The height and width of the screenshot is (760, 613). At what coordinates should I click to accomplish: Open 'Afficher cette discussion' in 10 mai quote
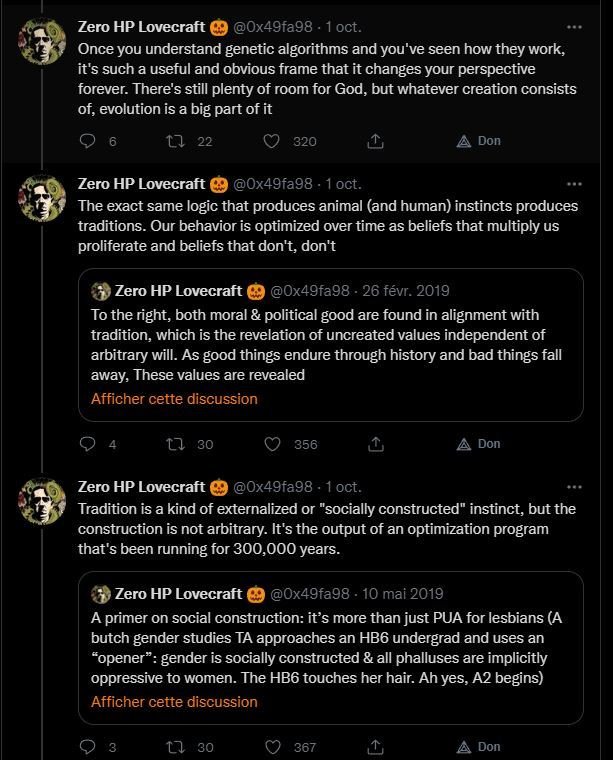coord(174,701)
